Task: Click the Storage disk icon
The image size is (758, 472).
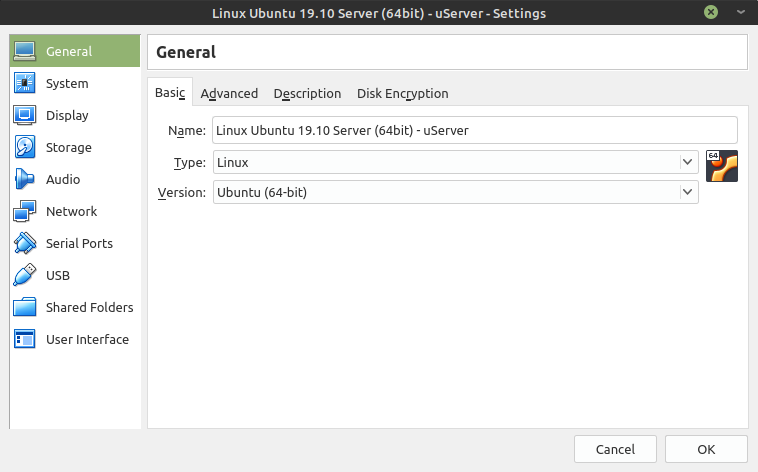Action: (x=24, y=147)
